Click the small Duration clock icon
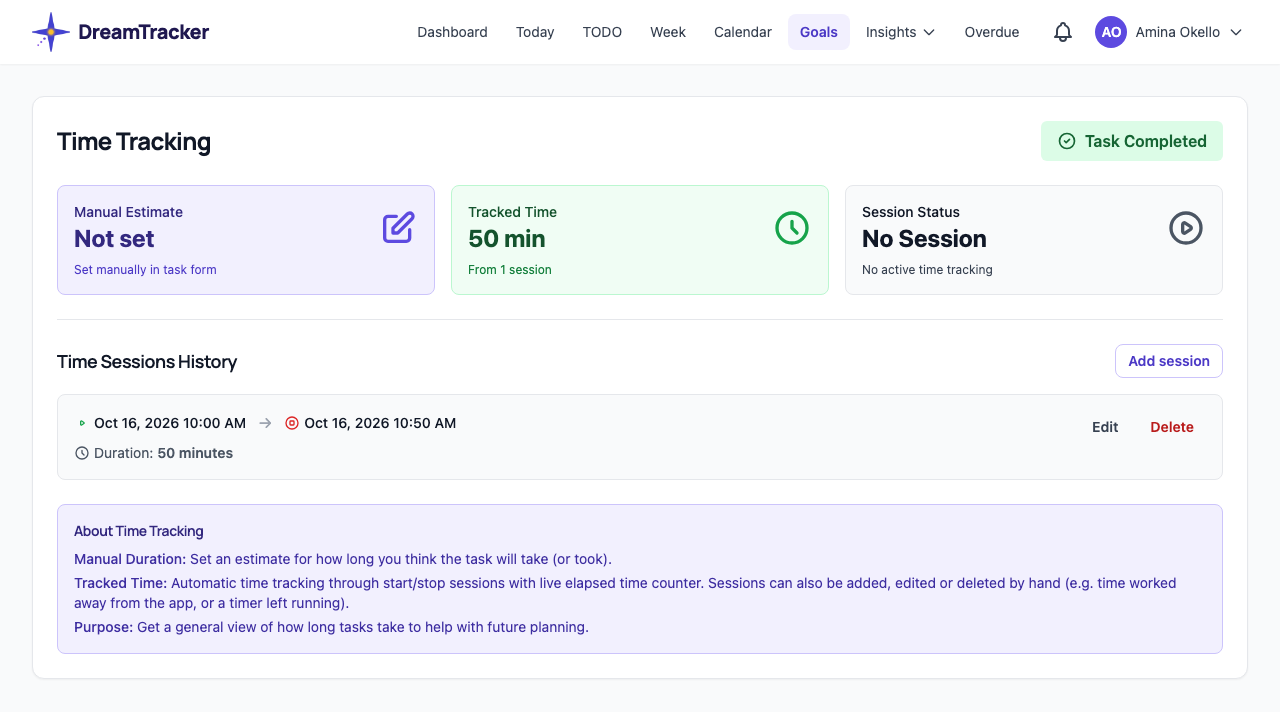 [82, 453]
